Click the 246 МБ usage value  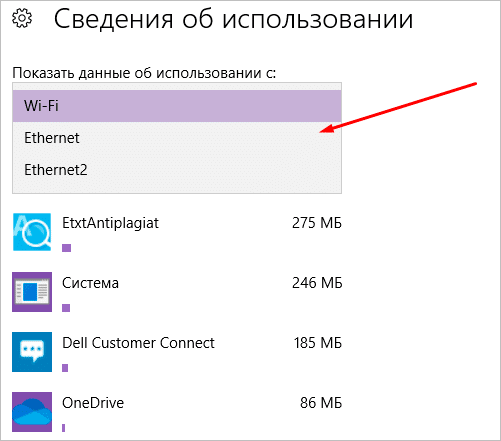point(317,283)
